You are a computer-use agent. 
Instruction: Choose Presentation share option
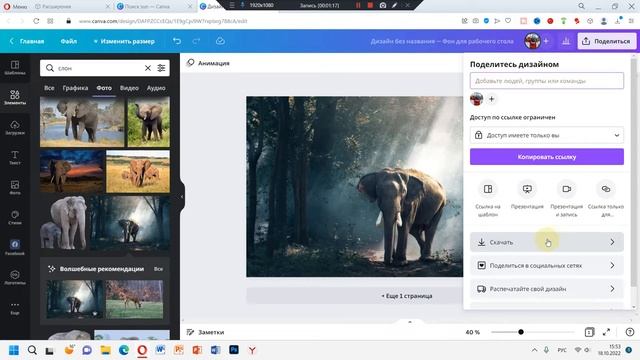[527, 195]
